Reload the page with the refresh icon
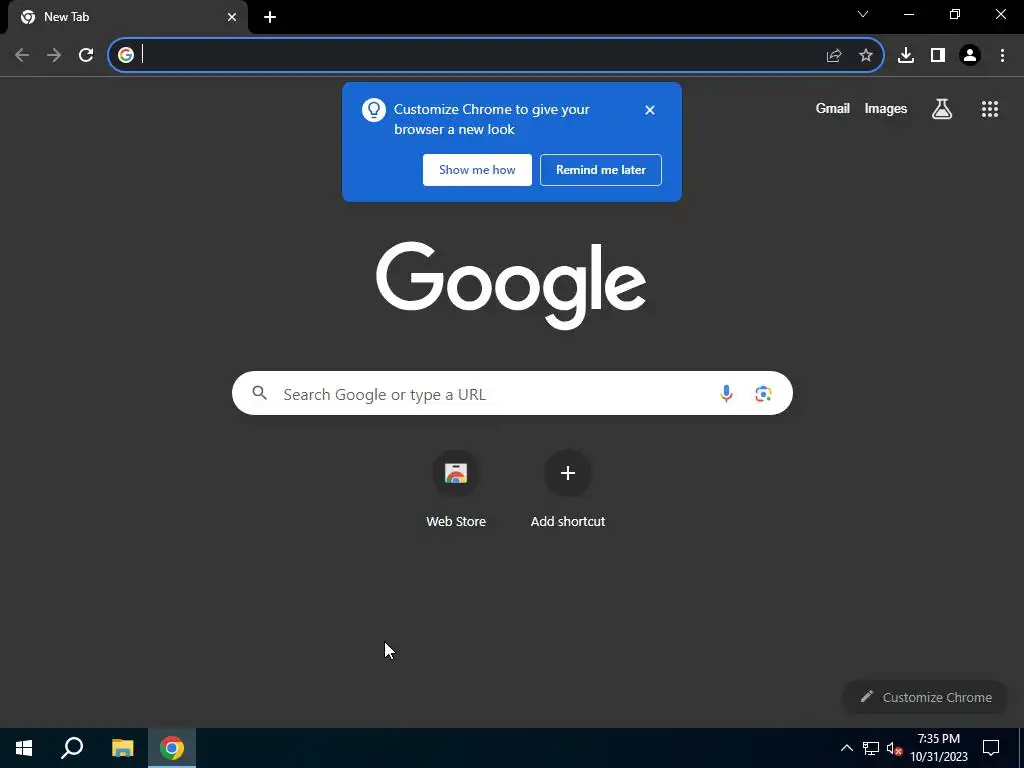The image size is (1024, 768). tap(86, 55)
